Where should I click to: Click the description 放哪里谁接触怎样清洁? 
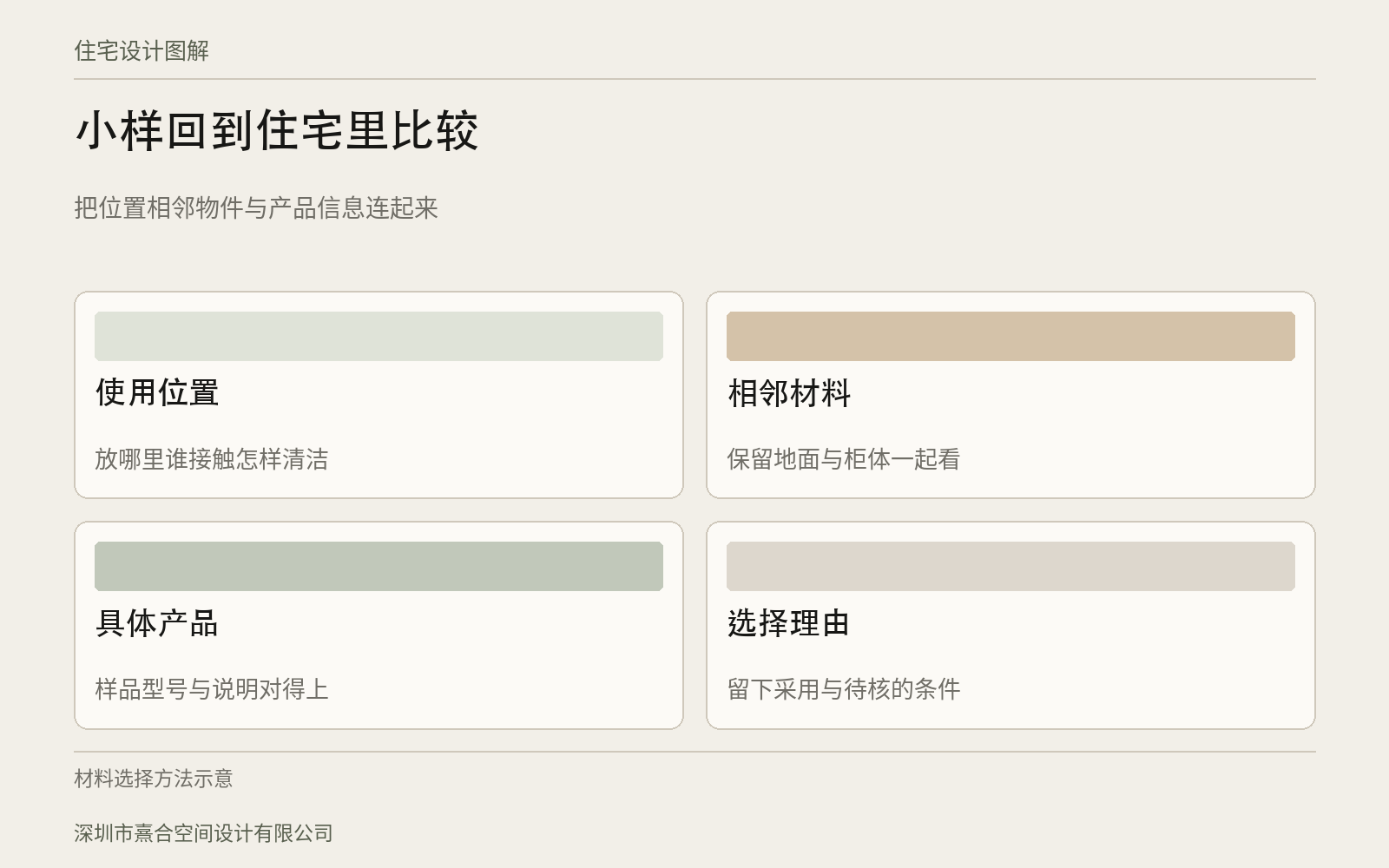pyautogui.click(x=212, y=459)
